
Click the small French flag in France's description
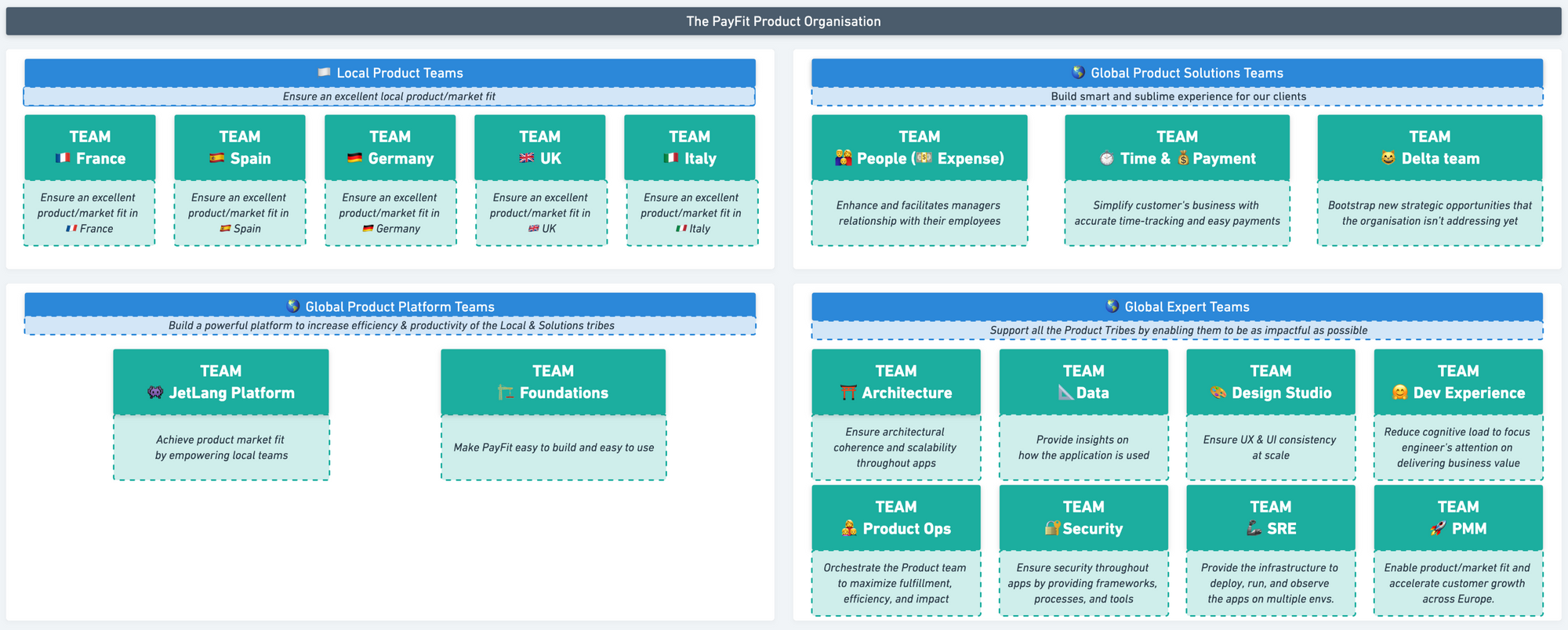(x=71, y=229)
